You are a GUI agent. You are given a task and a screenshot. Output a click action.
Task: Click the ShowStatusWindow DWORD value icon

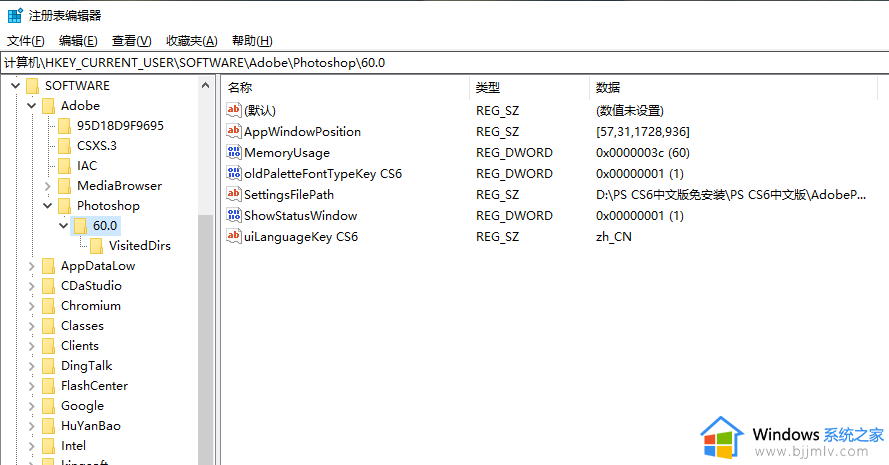(x=234, y=215)
